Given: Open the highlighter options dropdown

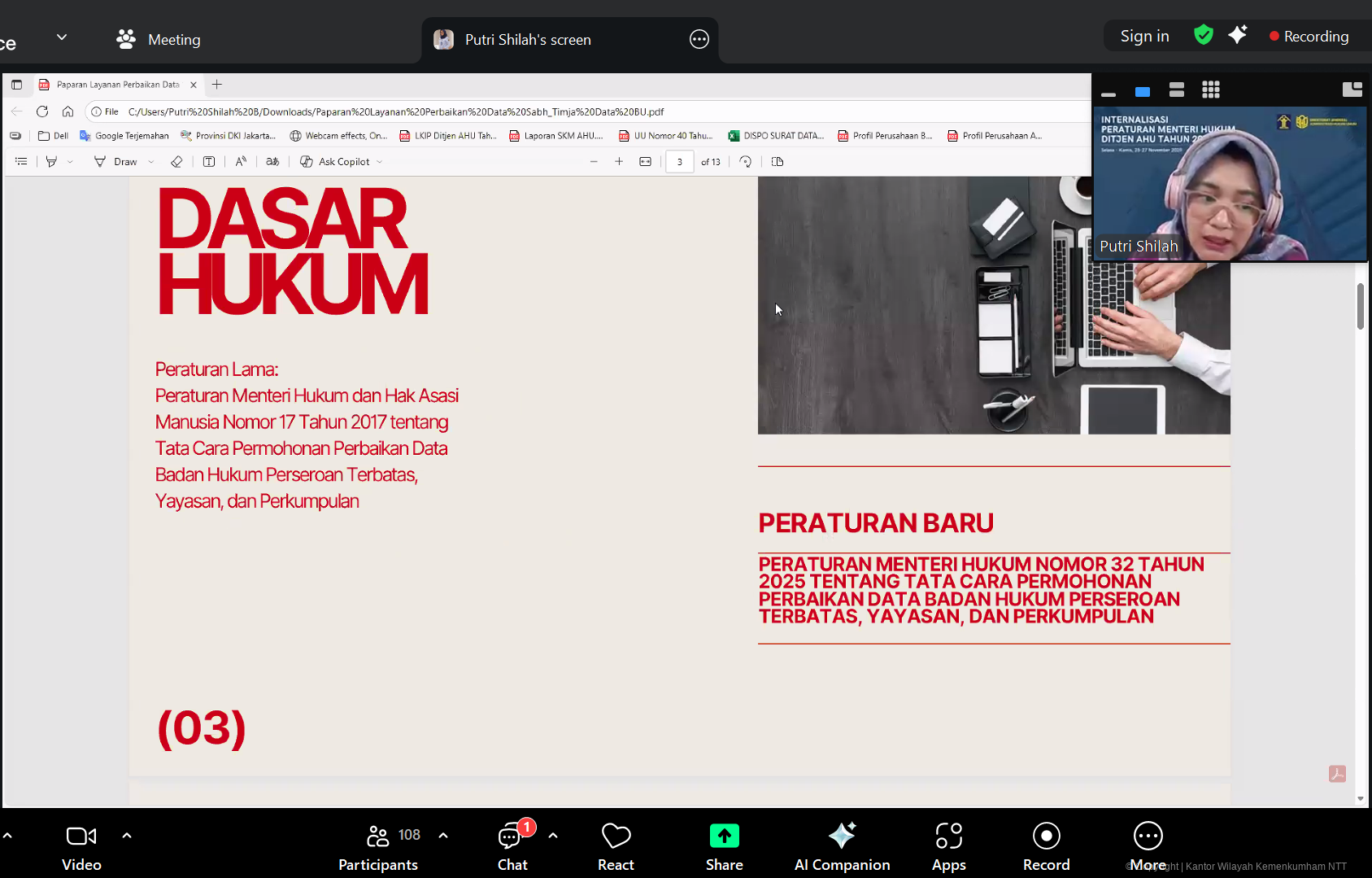Looking at the screenshot, I should pyautogui.click(x=70, y=161).
